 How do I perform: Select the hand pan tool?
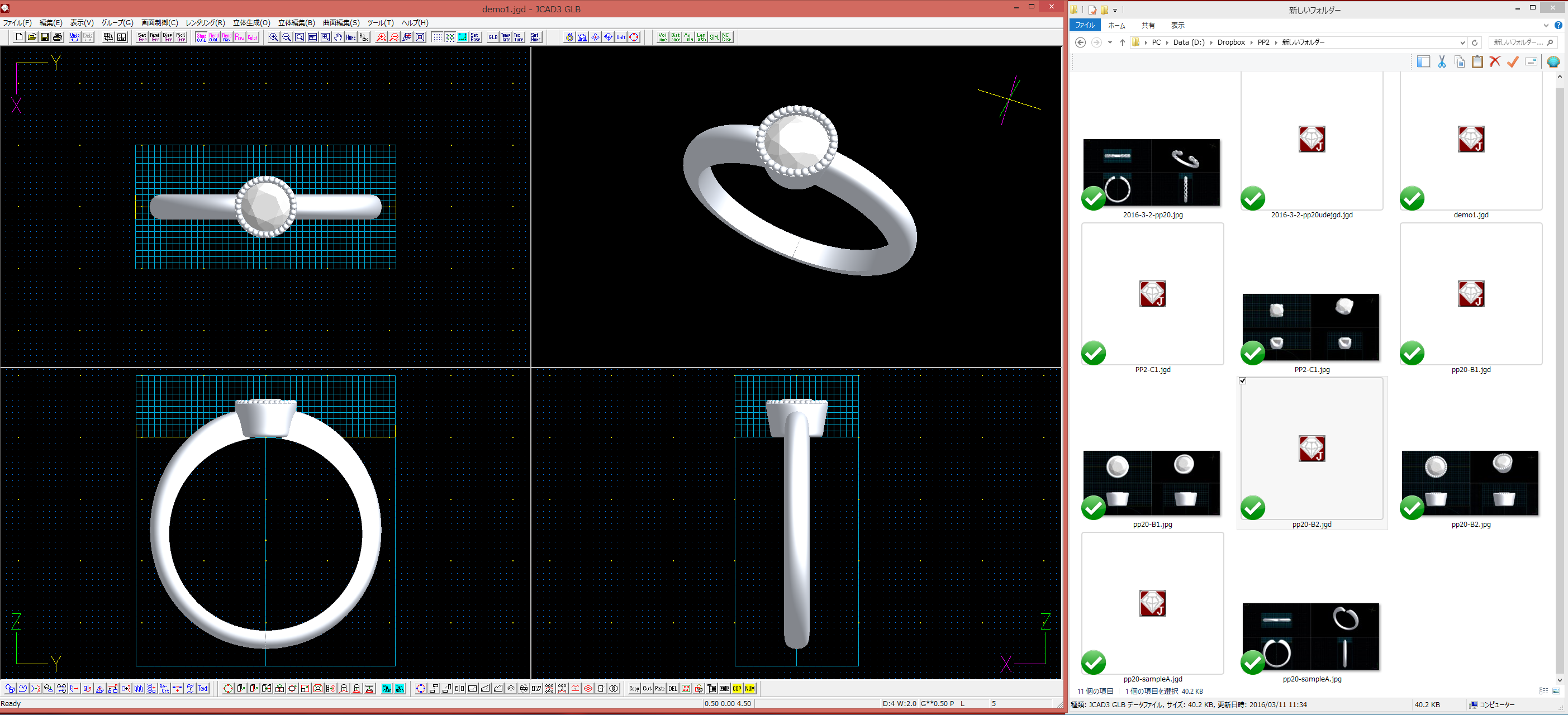(x=338, y=37)
